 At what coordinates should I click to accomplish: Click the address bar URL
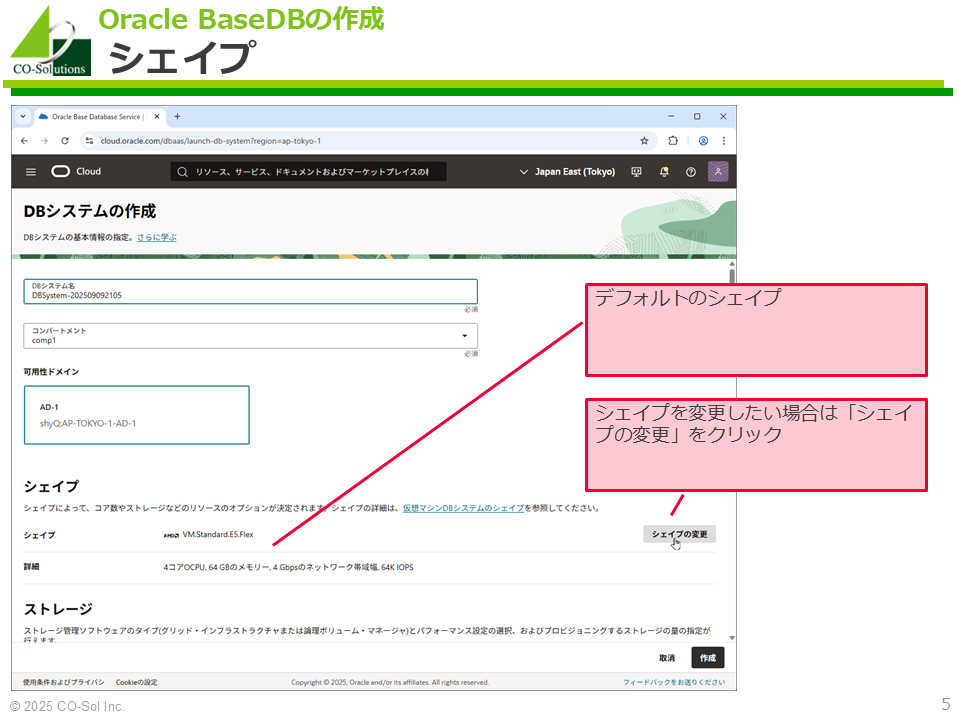point(211,141)
